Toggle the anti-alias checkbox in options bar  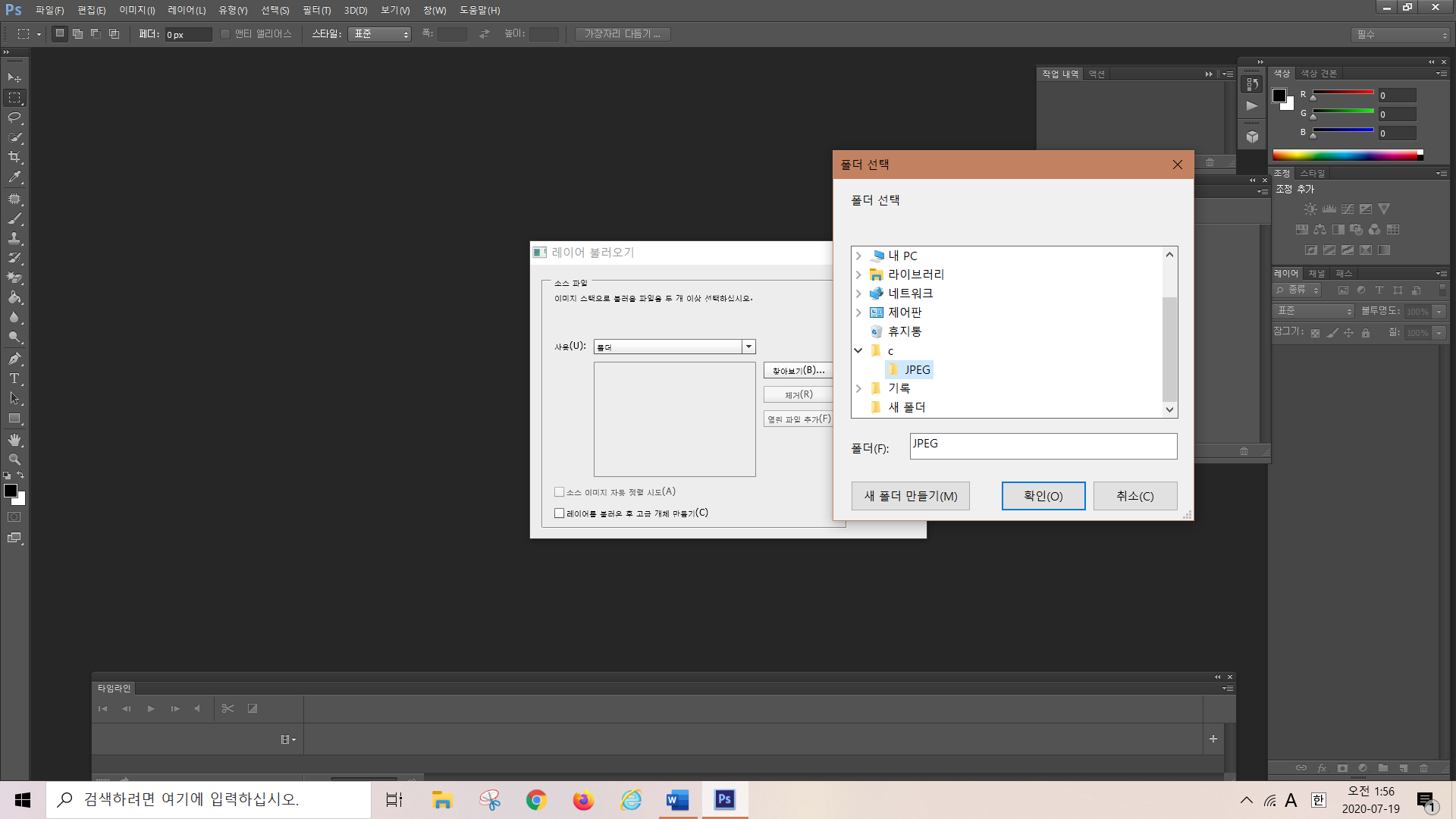pyautogui.click(x=225, y=34)
